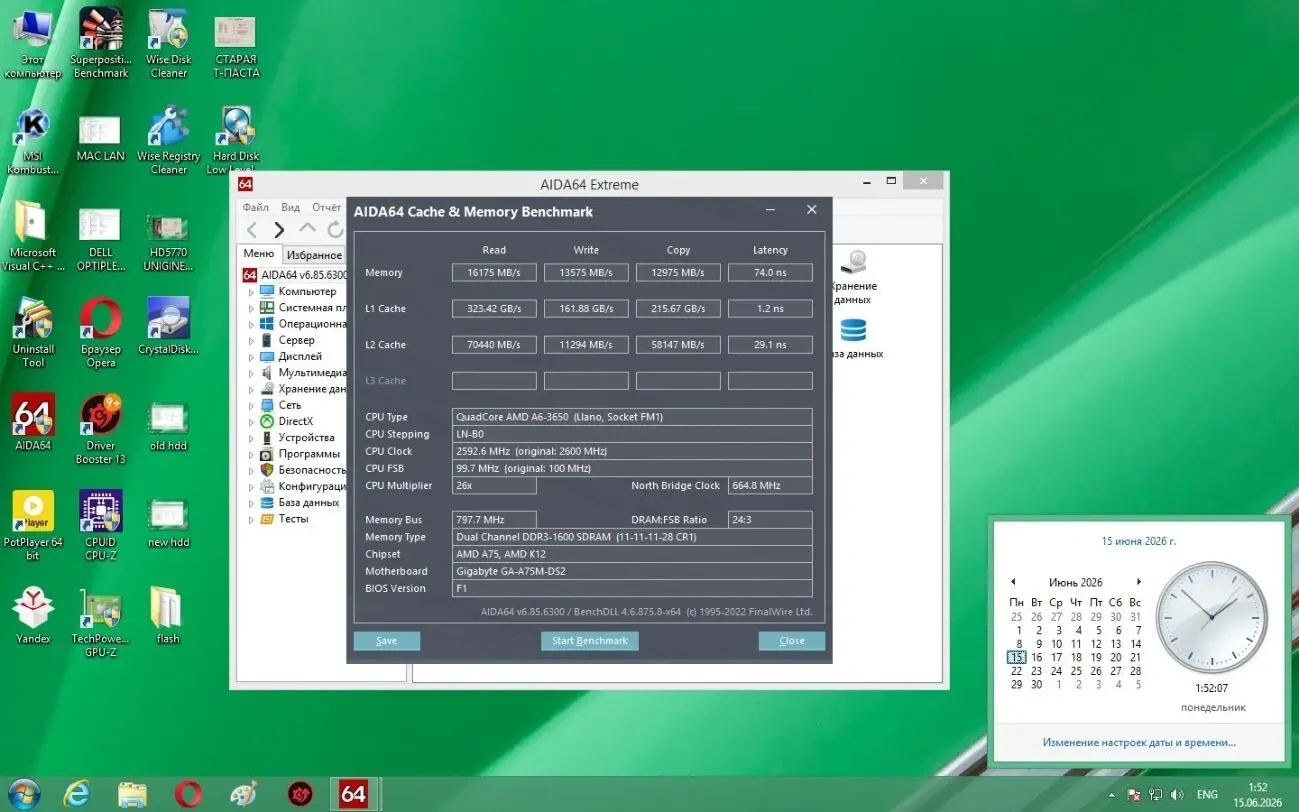1299x812 pixels.
Task: Click the Start Benchmark button
Action: click(x=590, y=641)
